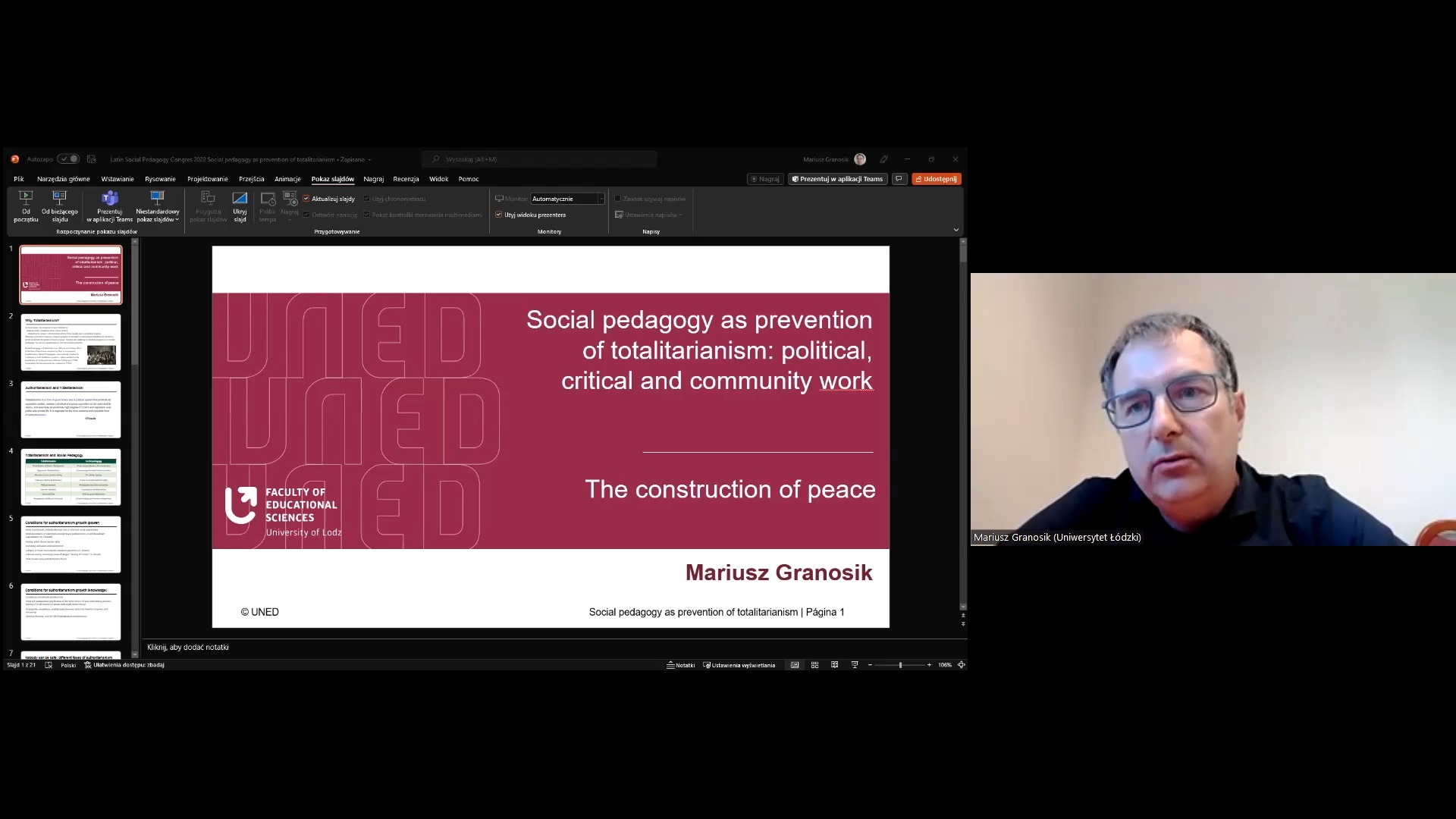Viewport: 1456px width, 819px height.
Task: Start slideshow with Od początku icon
Action: (26, 206)
